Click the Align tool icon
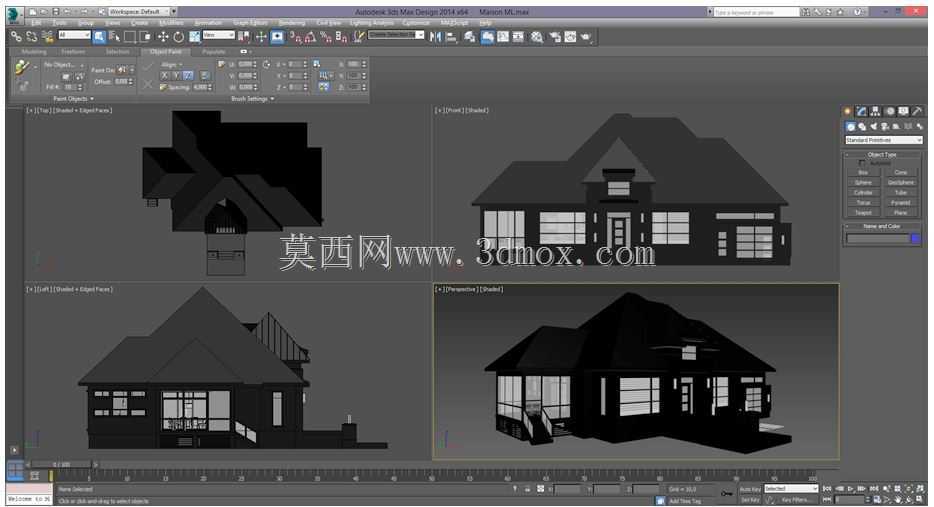Image resolution: width=934 pixels, height=507 pixels. [452, 37]
